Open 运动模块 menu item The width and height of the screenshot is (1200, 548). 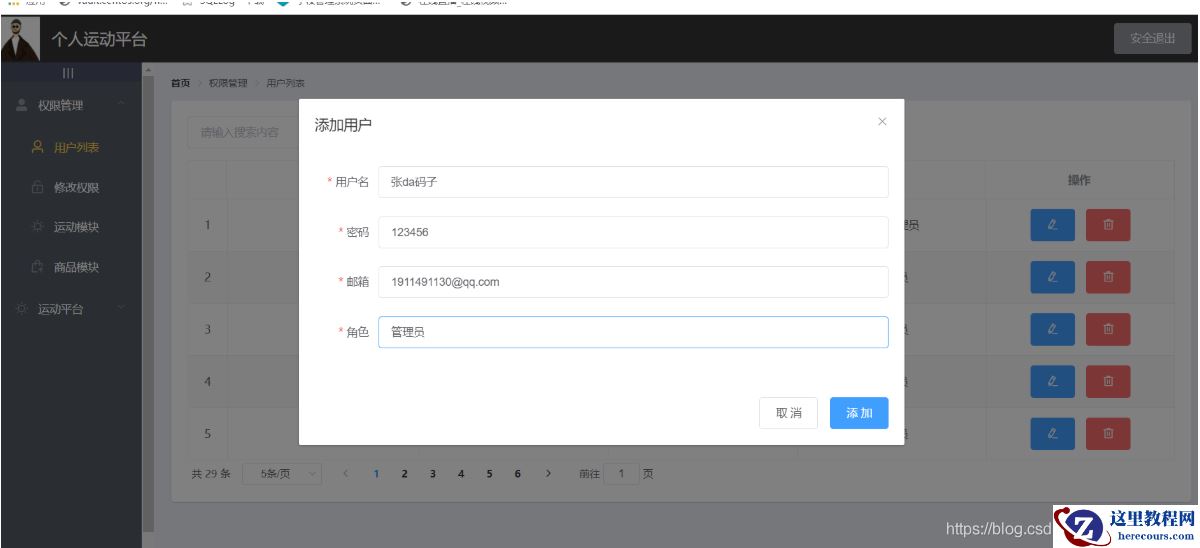coord(71,227)
